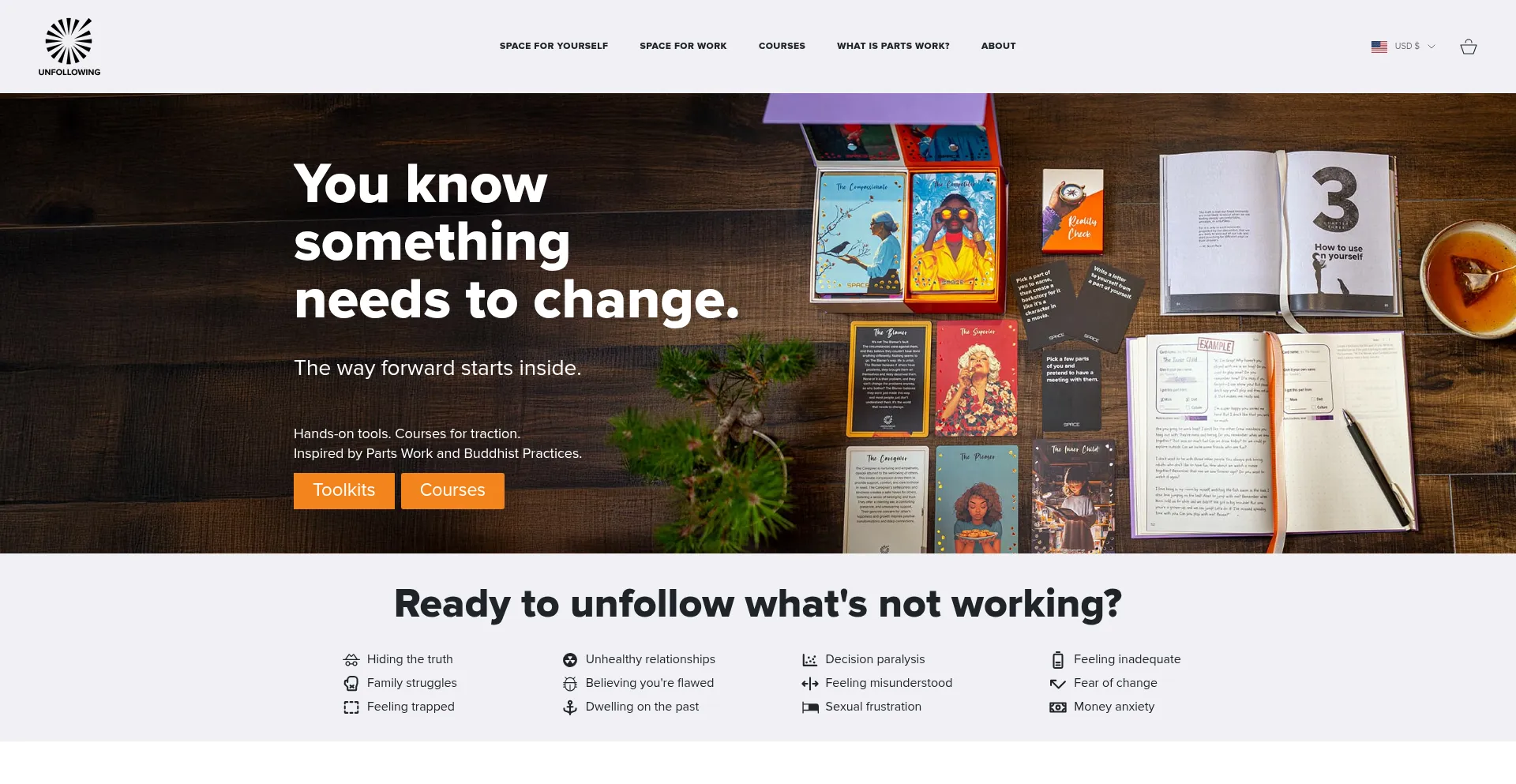The image size is (1516, 784).
Task: Click the cash icon beside Money anxiety
Action: [x=1058, y=707]
